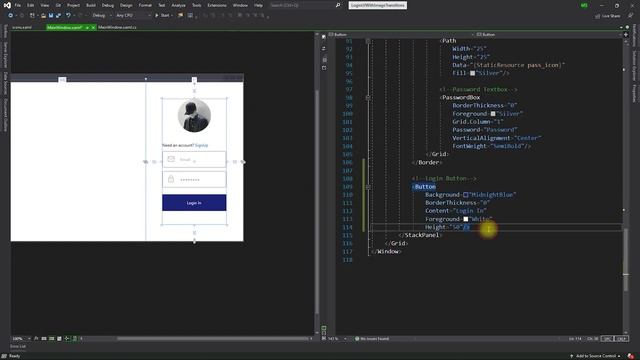The height and width of the screenshot is (360, 640).
Task: Collapse the Button element at line 109
Action: 368,187
